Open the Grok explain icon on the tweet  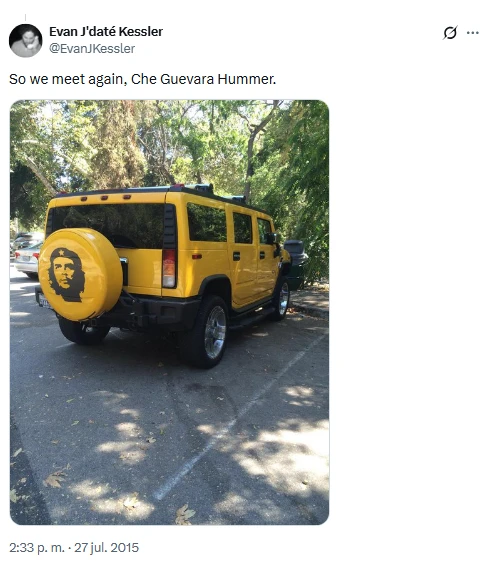450,33
